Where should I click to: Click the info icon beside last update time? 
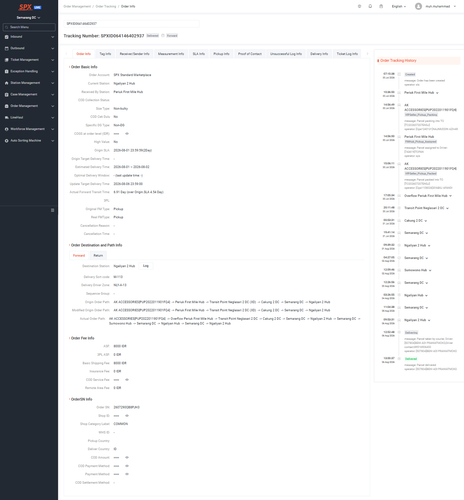click(x=142, y=175)
